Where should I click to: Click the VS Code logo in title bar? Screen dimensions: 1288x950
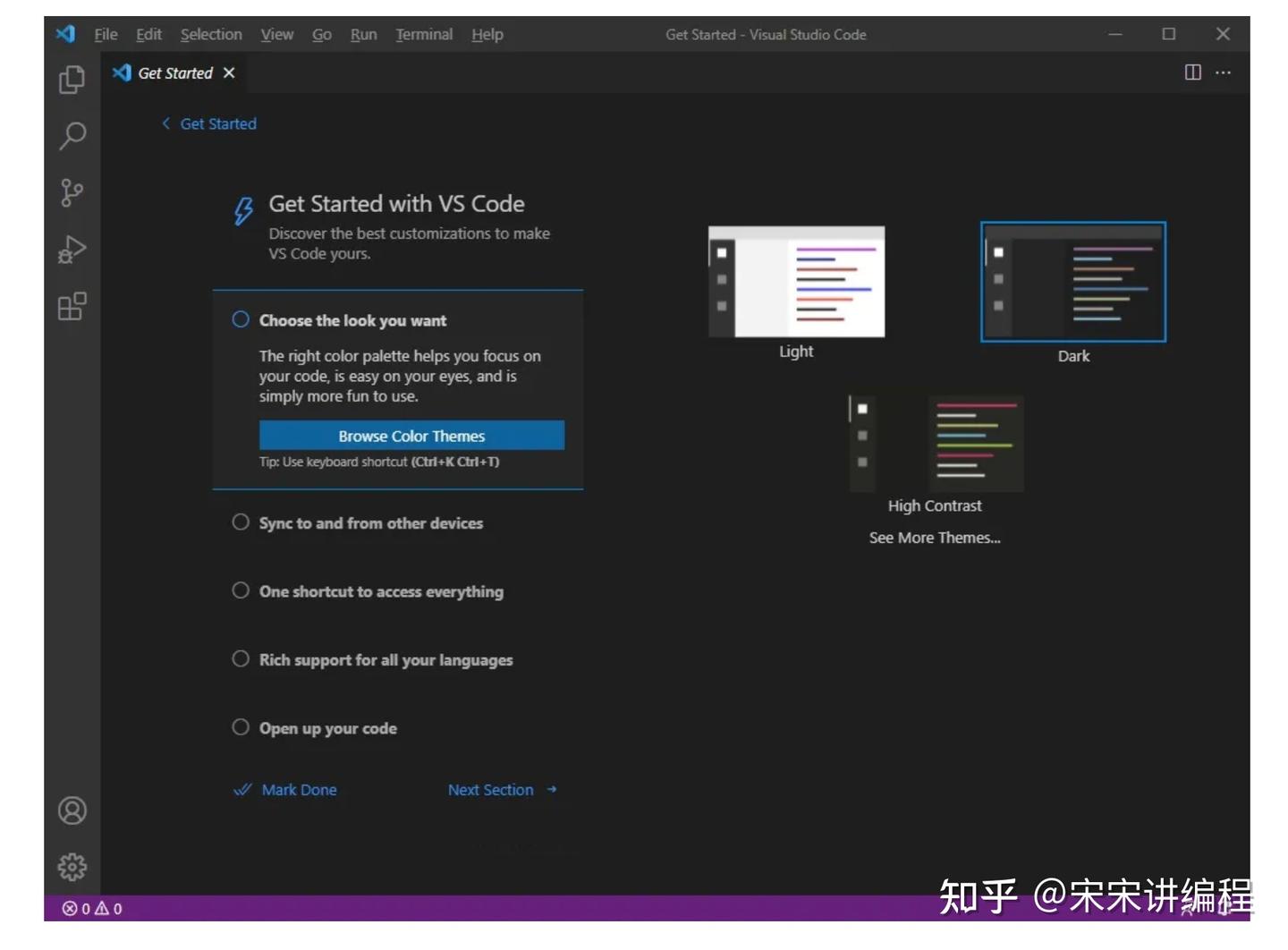(x=64, y=34)
